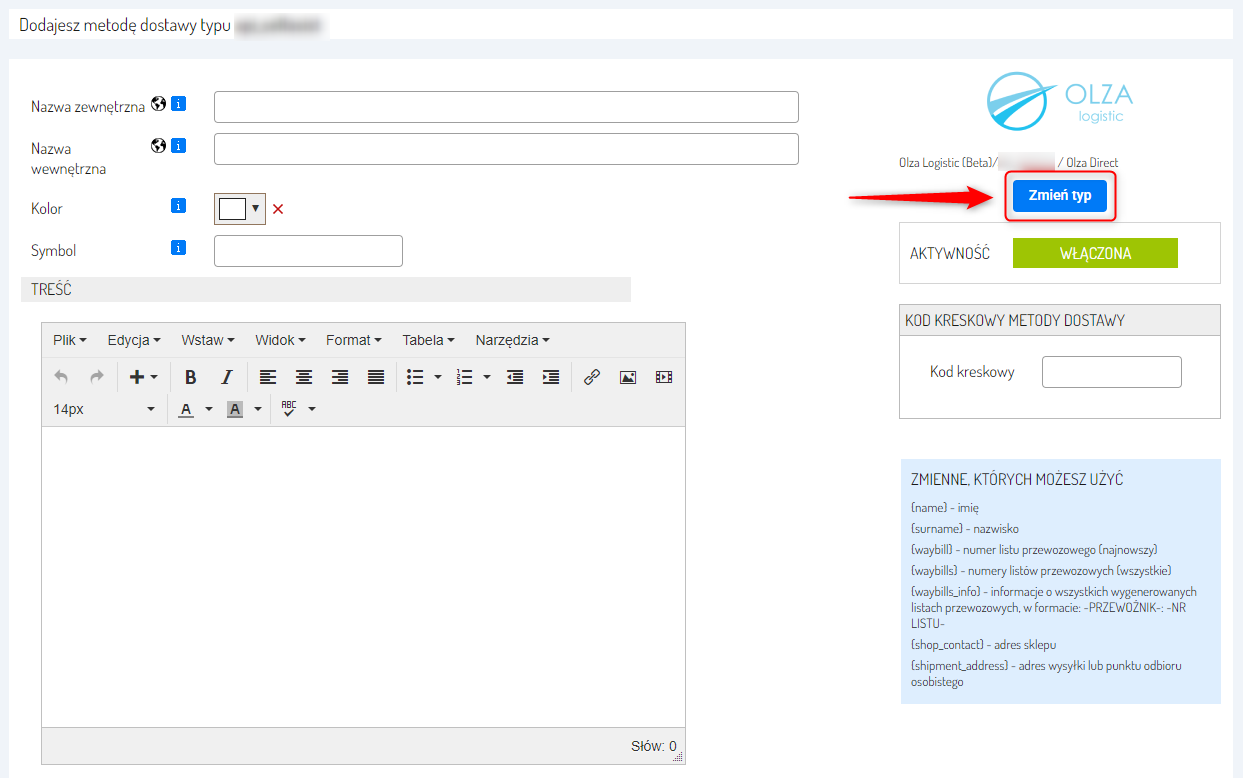Insert a link using chain icon
The image size is (1243, 778).
591,377
